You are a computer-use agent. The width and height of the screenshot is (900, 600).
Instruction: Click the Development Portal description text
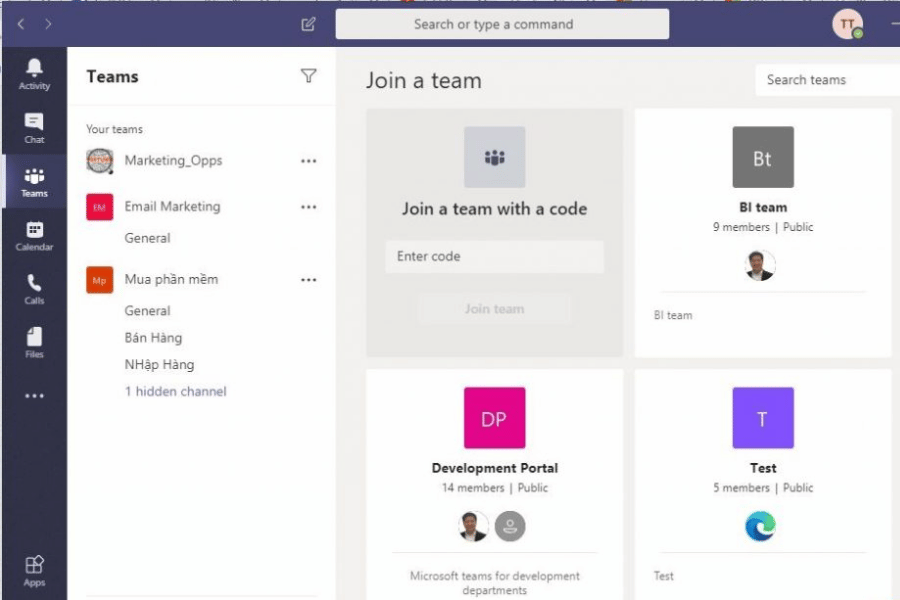494,583
